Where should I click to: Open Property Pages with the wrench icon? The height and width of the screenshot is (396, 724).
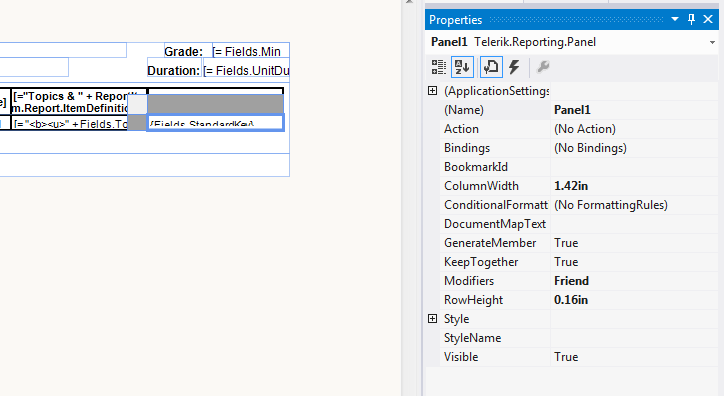coord(543,67)
